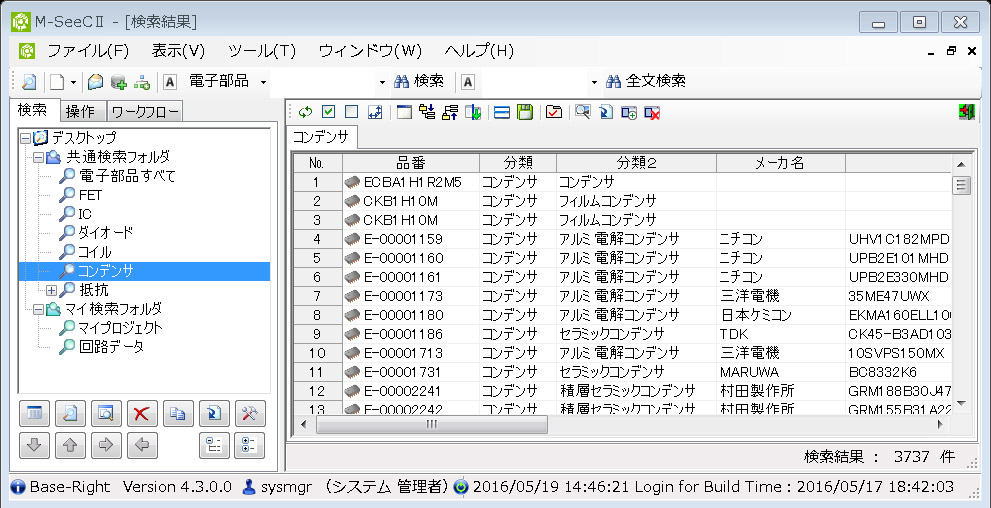Click the メーカ名 column header

point(781,163)
